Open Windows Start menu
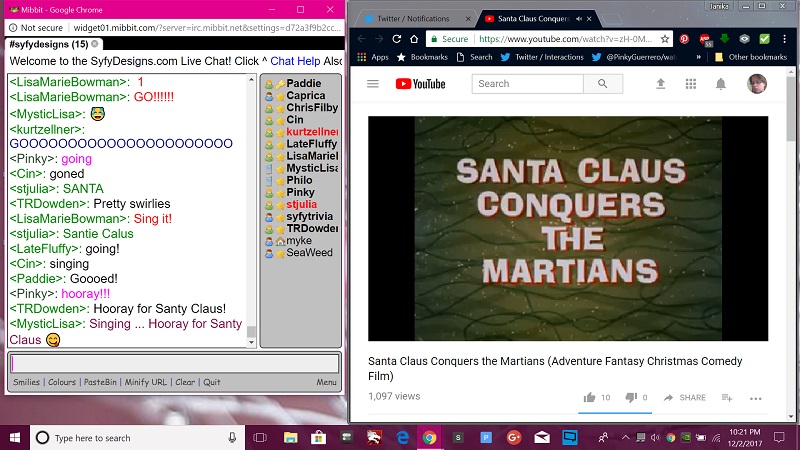 pyautogui.click(x=15, y=438)
